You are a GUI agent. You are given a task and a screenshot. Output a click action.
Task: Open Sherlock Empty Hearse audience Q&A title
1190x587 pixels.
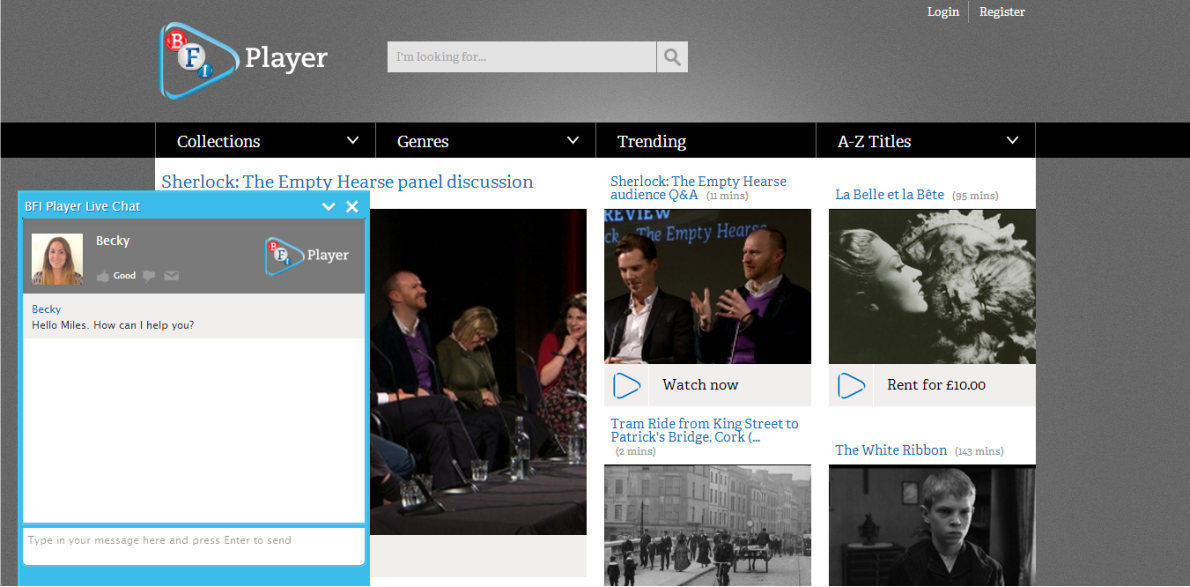698,188
